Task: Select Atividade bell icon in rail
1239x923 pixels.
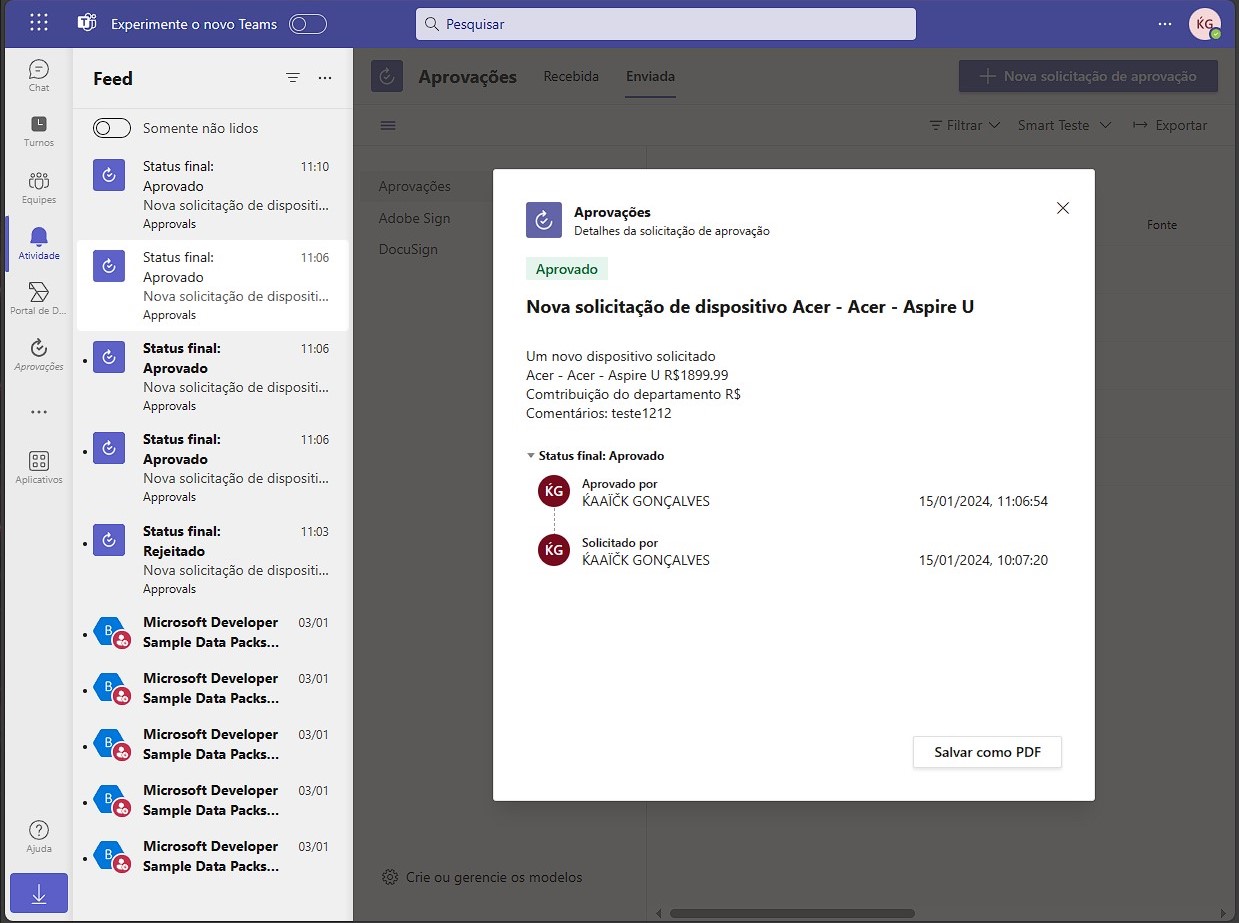Action: pos(39,243)
